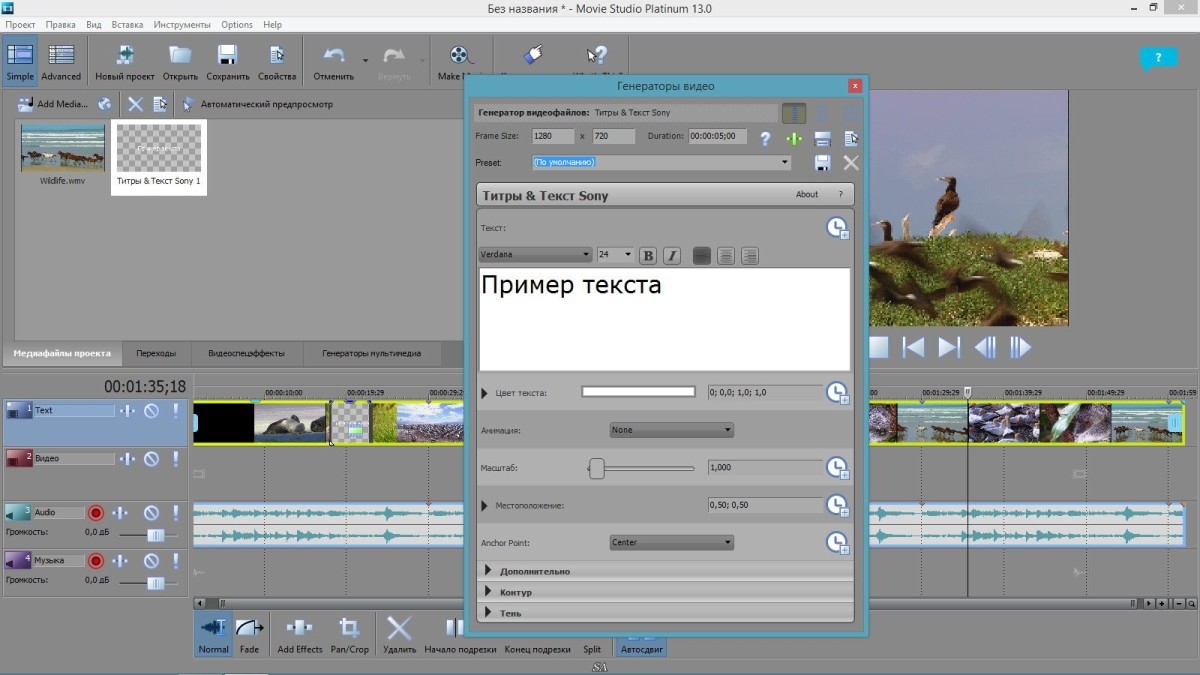
Task: Remove selected media with the X icon
Action: pos(136,104)
